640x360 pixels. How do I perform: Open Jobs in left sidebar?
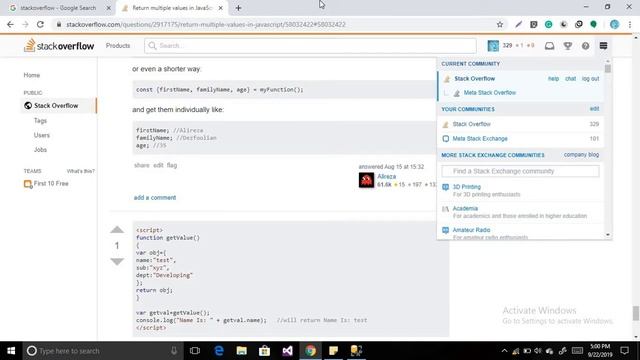pyautogui.click(x=40, y=150)
